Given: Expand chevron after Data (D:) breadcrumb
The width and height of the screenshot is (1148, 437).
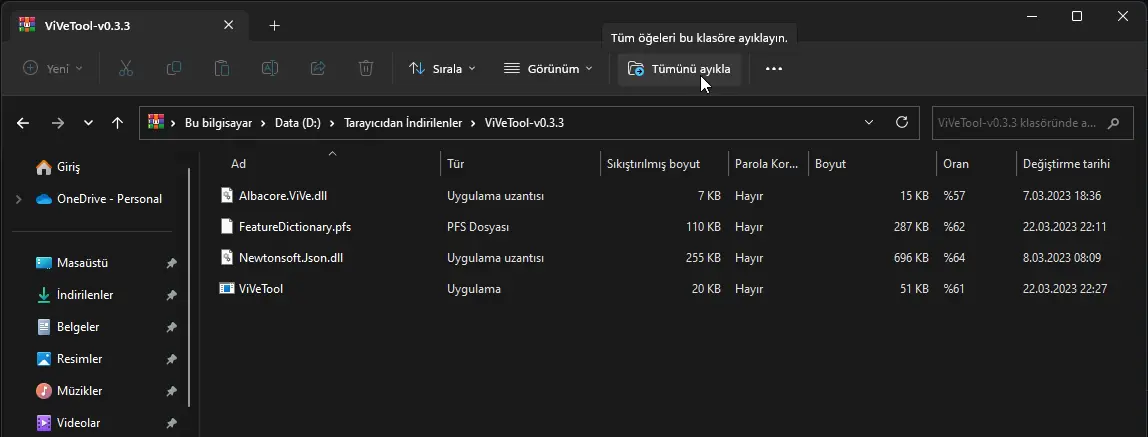Looking at the screenshot, I should [333, 123].
